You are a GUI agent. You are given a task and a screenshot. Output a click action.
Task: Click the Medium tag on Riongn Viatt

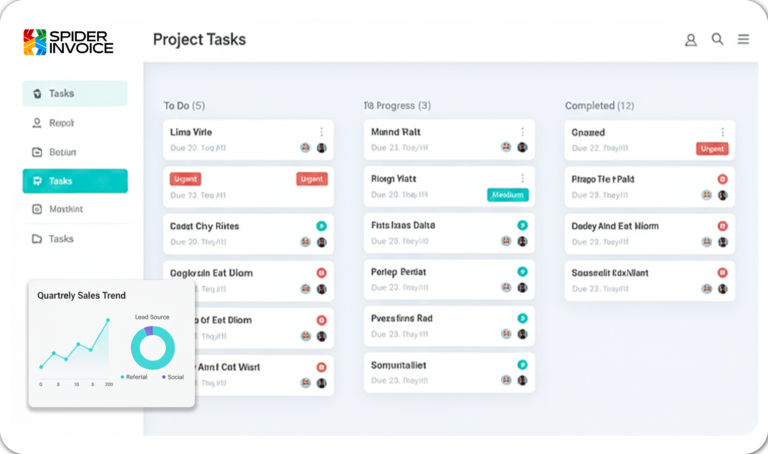[508, 195]
